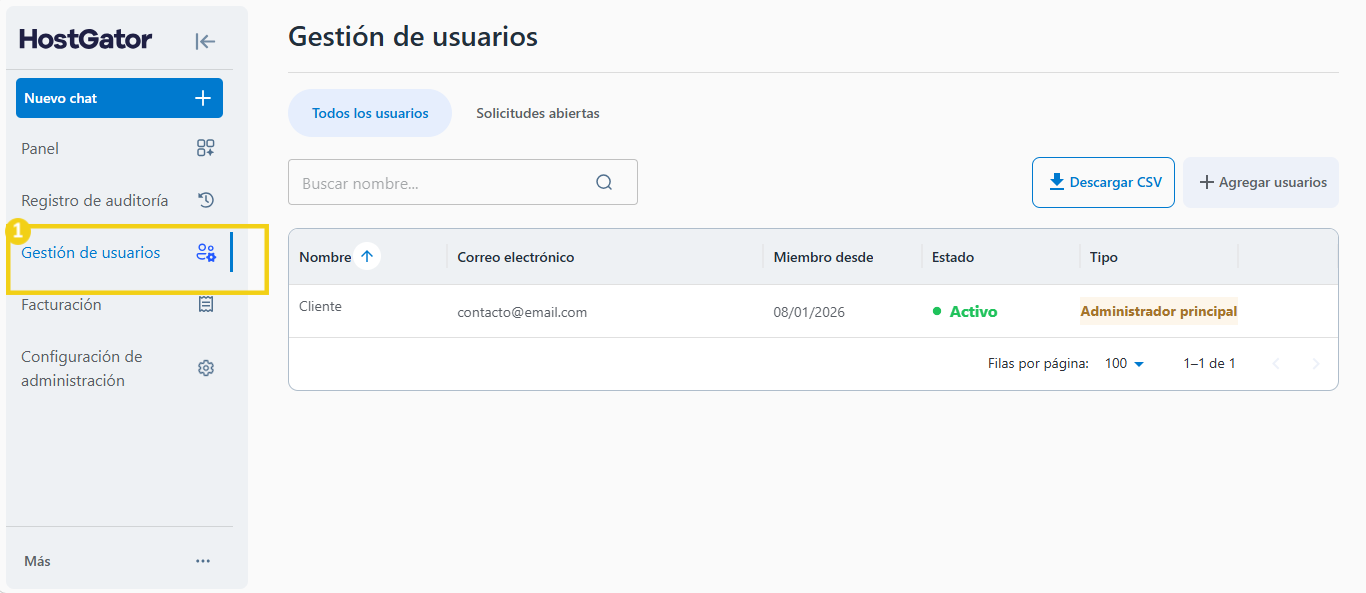Switch to Todos los usuarios tab
Image resolution: width=1366 pixels, height=593 pixels.
(370, 113)
